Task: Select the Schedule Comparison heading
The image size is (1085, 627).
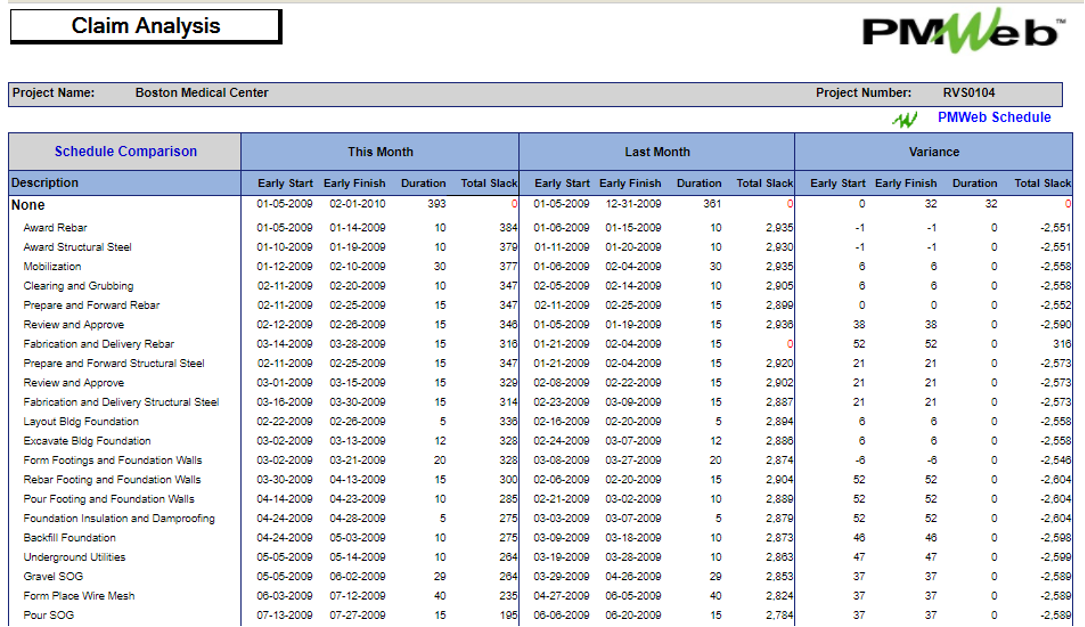Action: [125, 152]
